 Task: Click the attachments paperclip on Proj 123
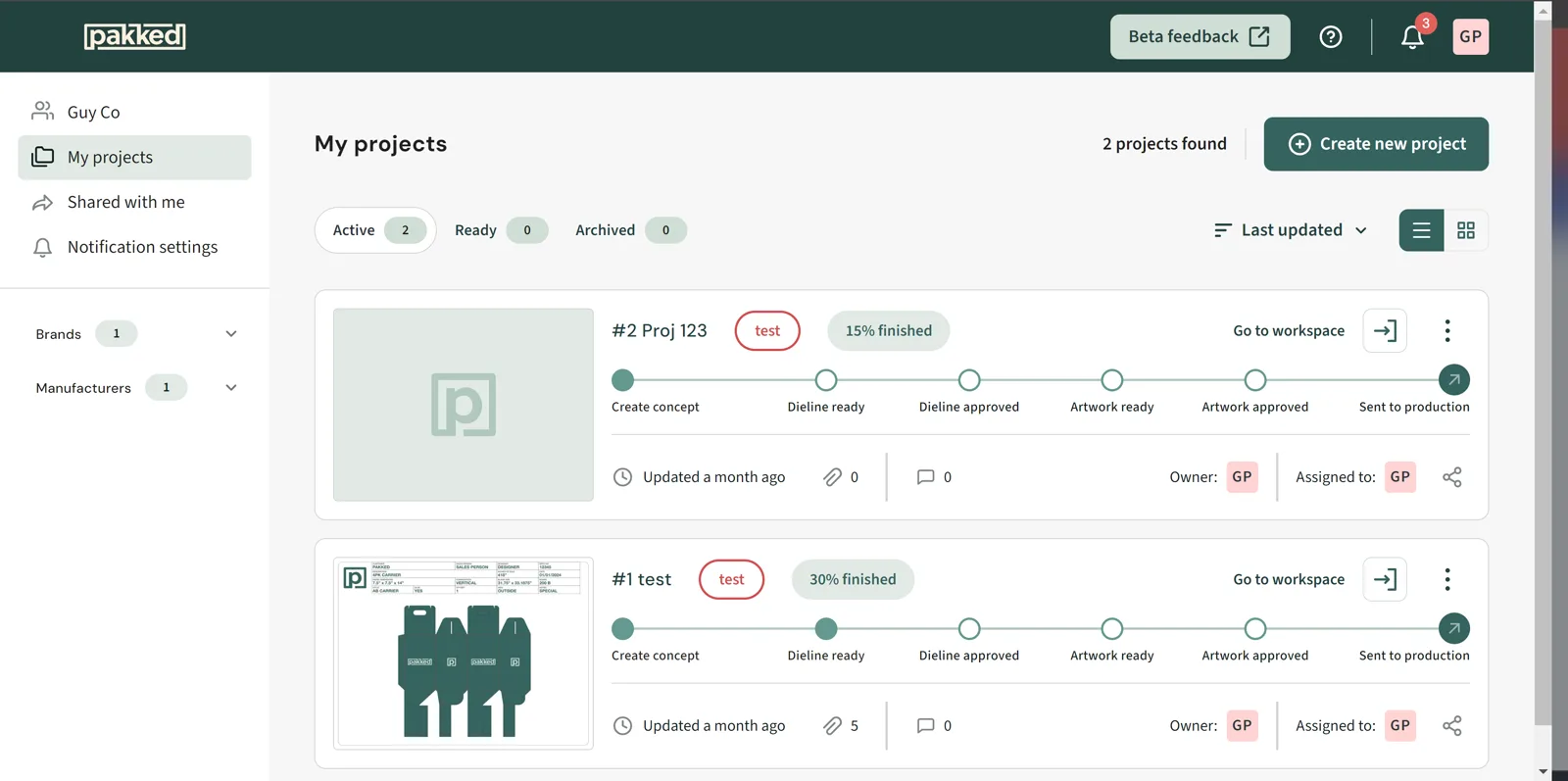(832, 477)
